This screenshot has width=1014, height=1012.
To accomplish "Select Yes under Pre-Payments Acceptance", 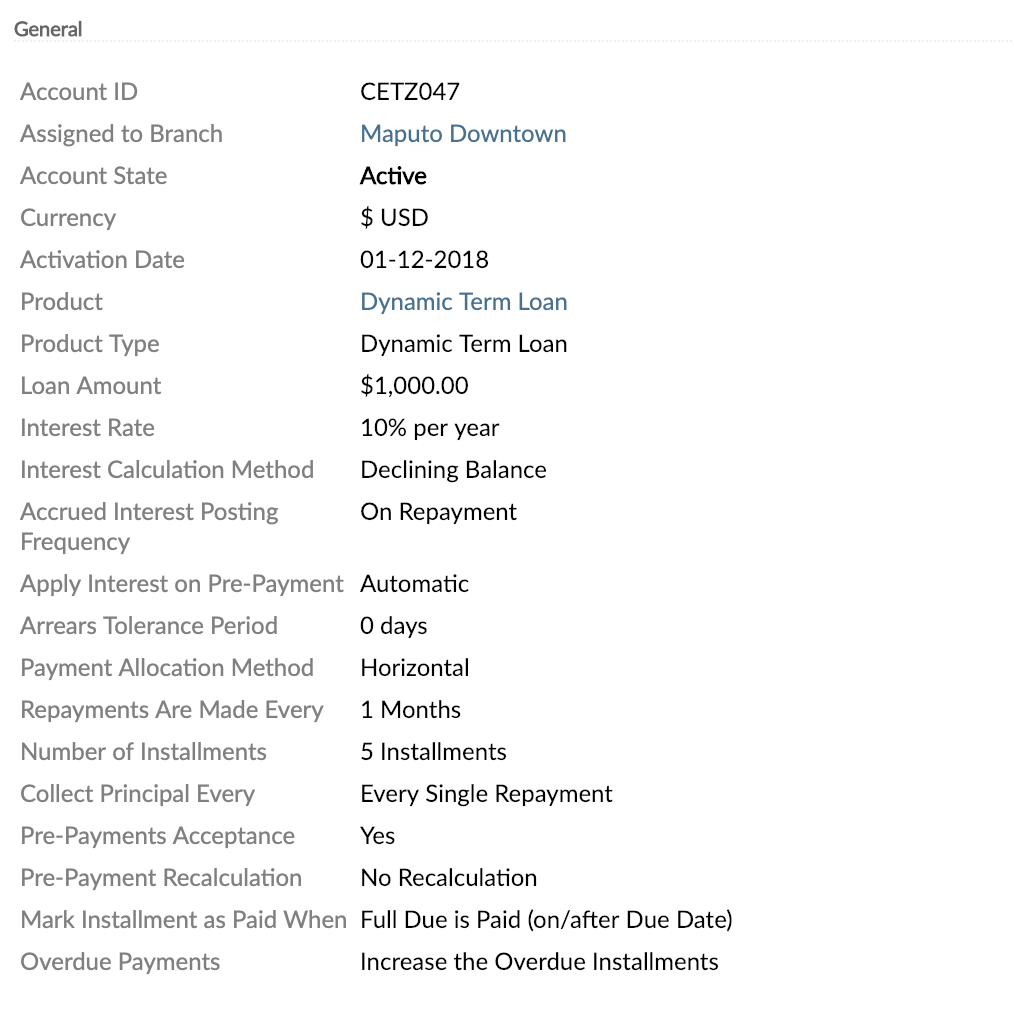I will coord(377,835).
